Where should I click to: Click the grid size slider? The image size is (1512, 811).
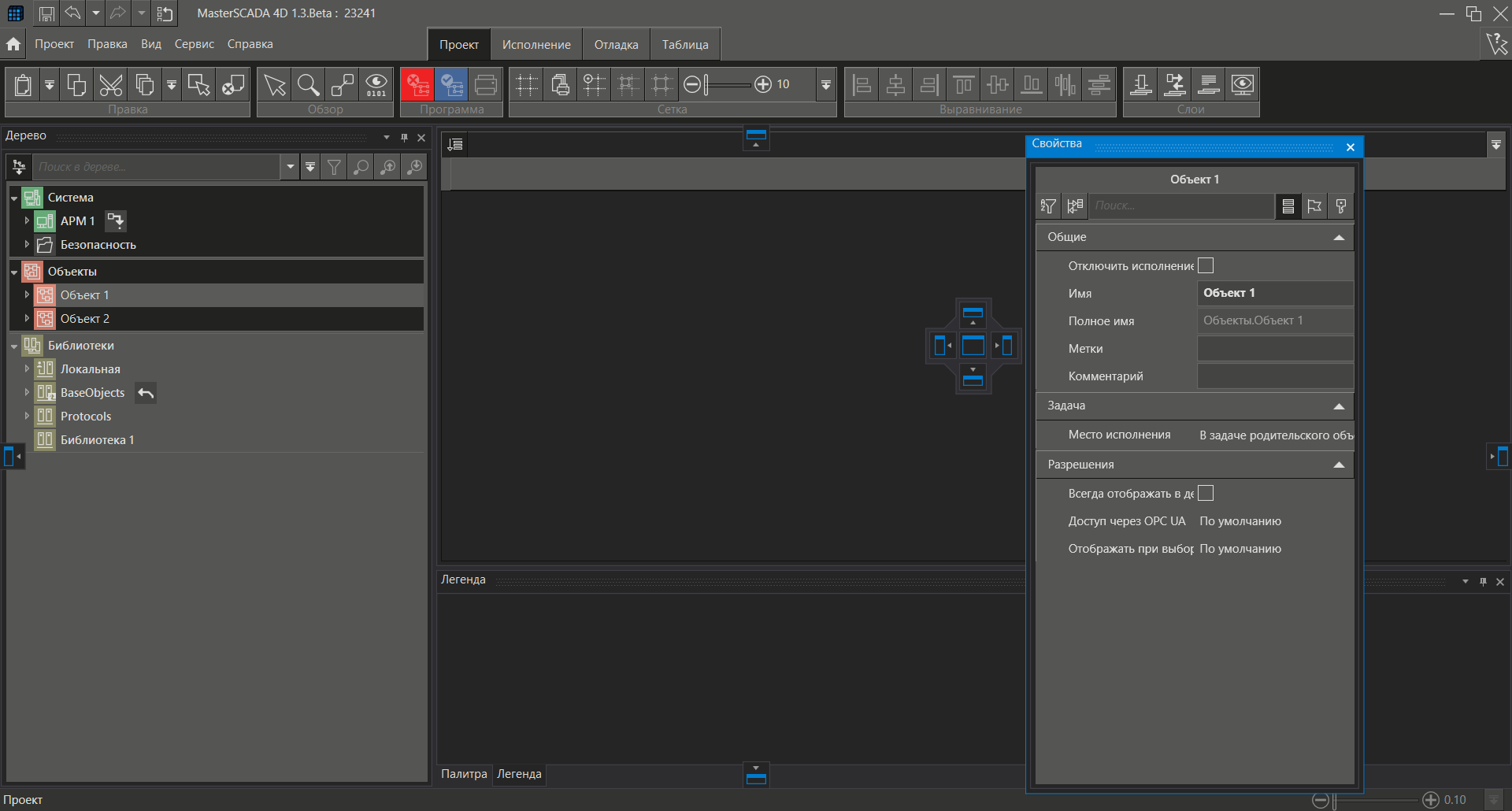click(x=728, y=85)
